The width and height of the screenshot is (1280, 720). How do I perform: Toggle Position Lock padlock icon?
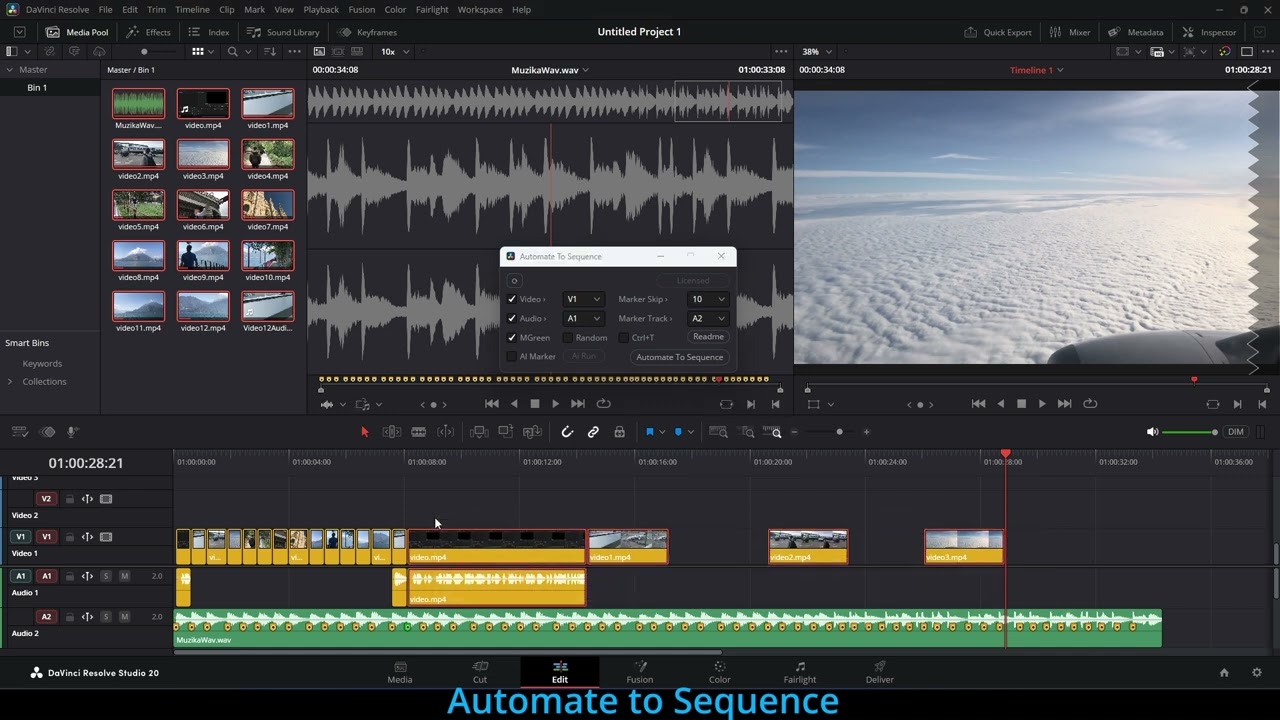619,432
